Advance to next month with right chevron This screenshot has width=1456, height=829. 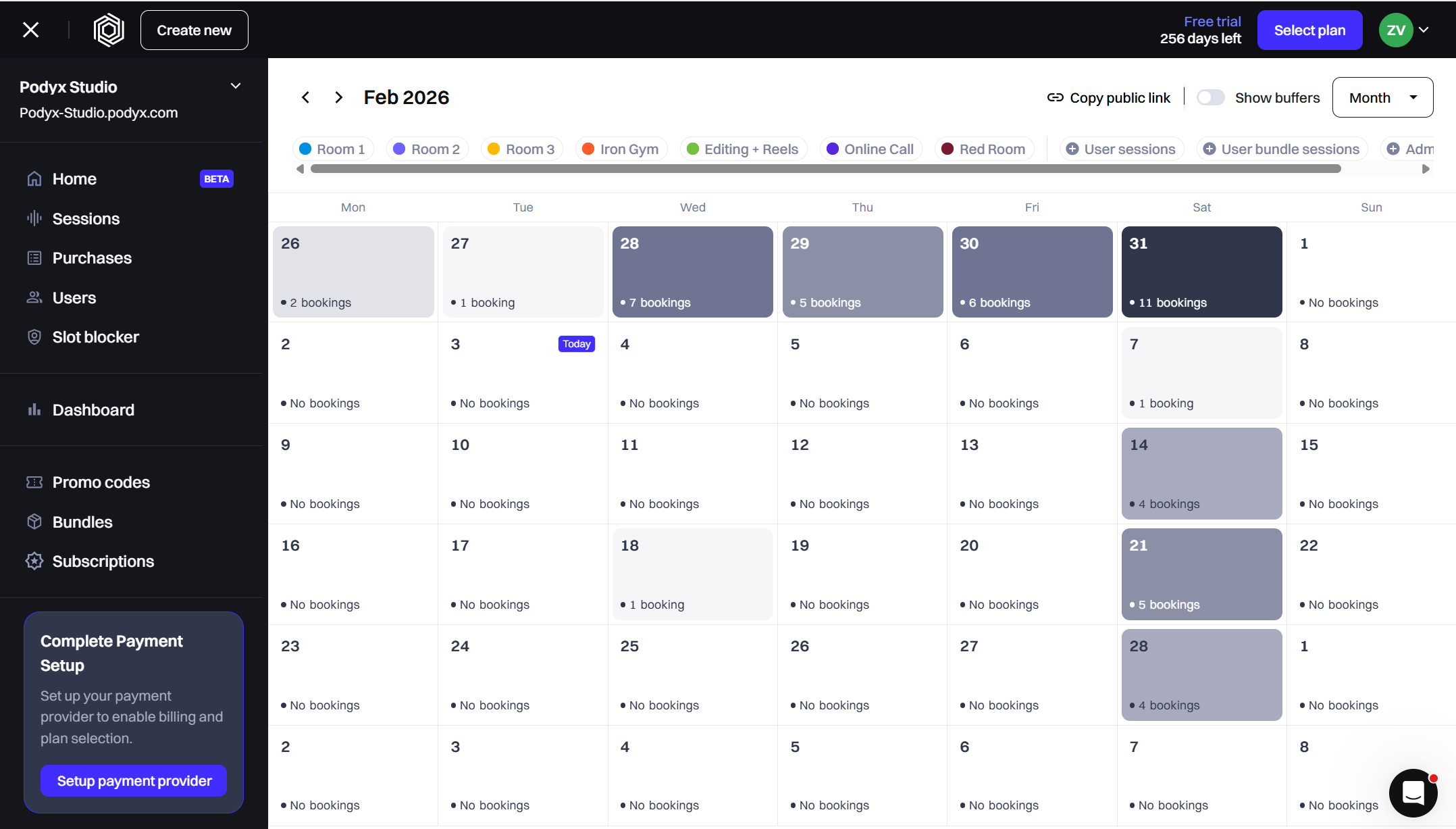point(339,97)
